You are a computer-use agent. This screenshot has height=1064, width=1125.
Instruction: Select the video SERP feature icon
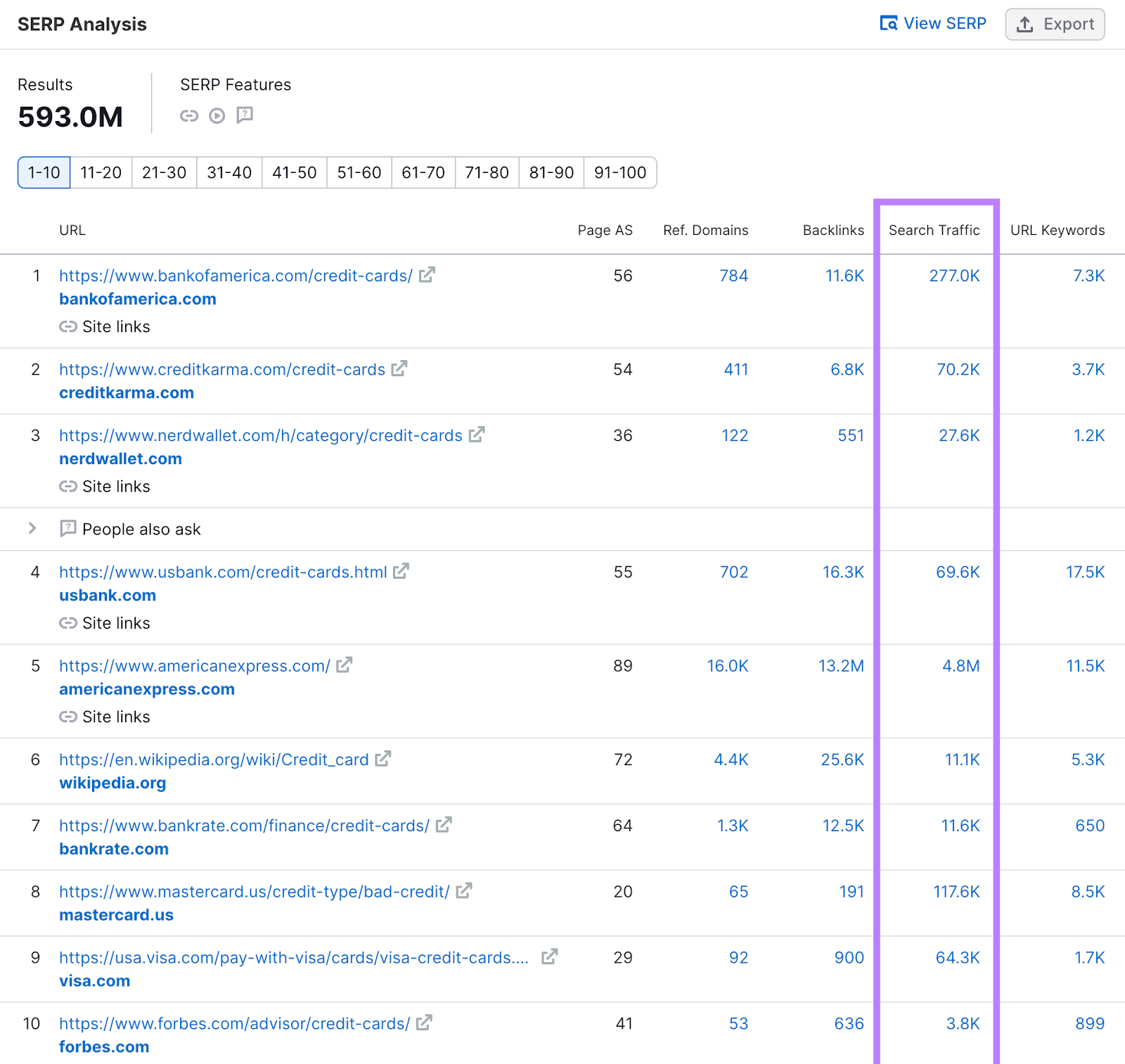coord(217,116)
